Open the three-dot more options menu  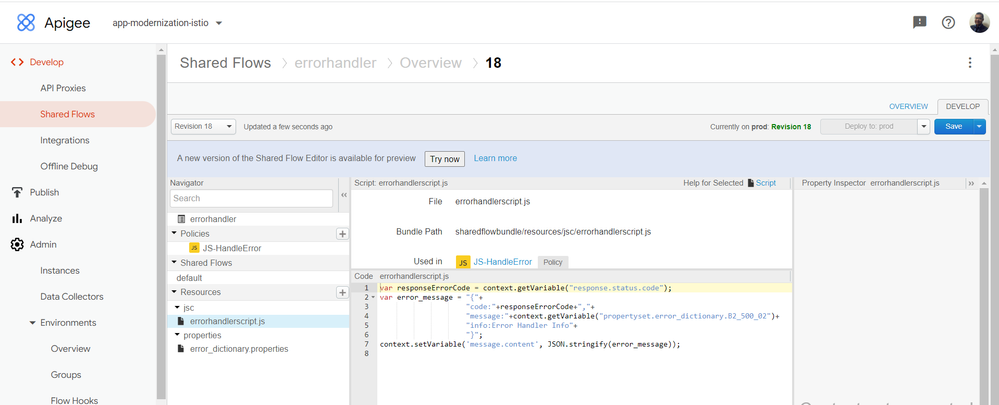[x=970, y=62]
